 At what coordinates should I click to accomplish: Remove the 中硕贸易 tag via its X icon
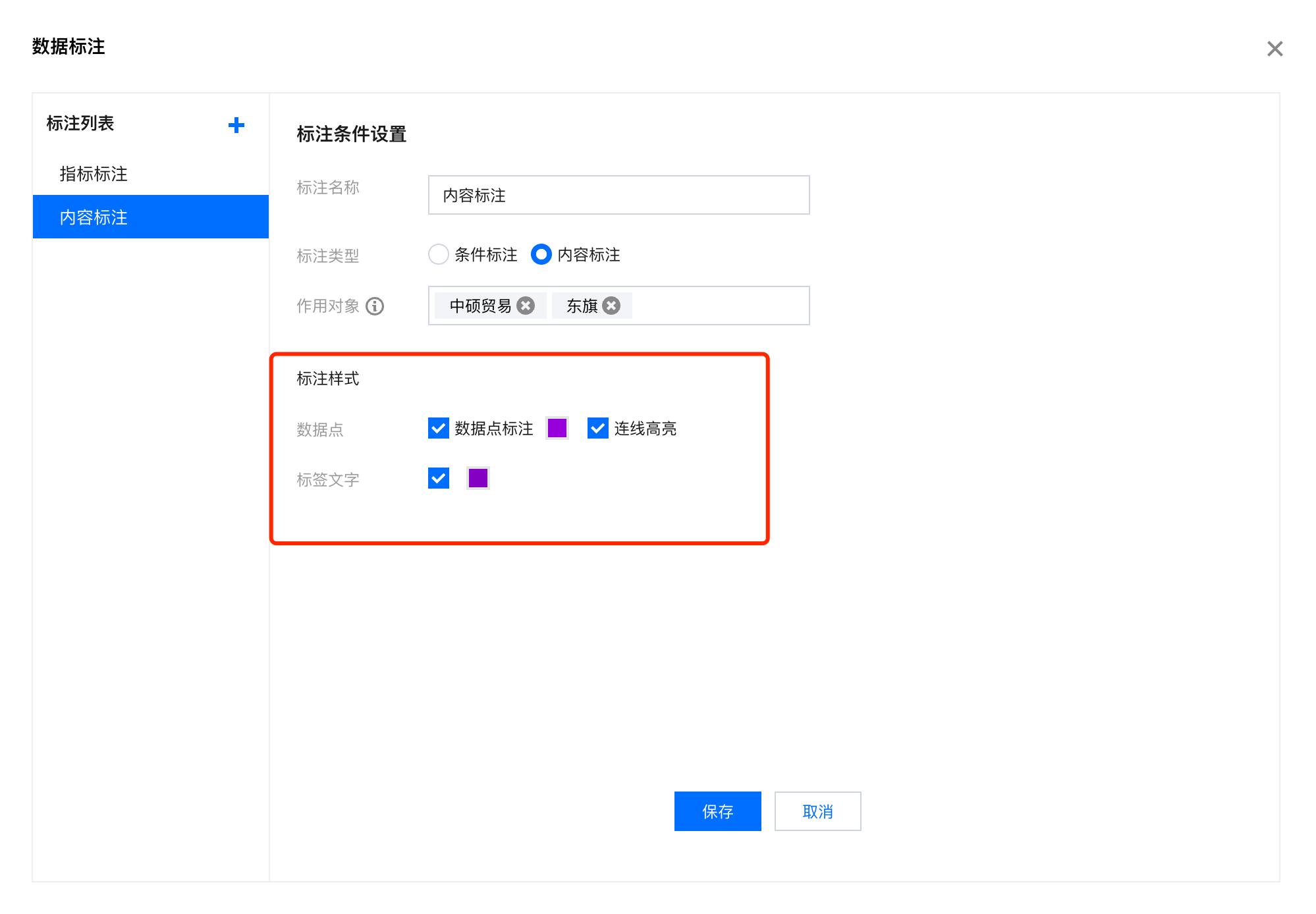tap(525, 305)
